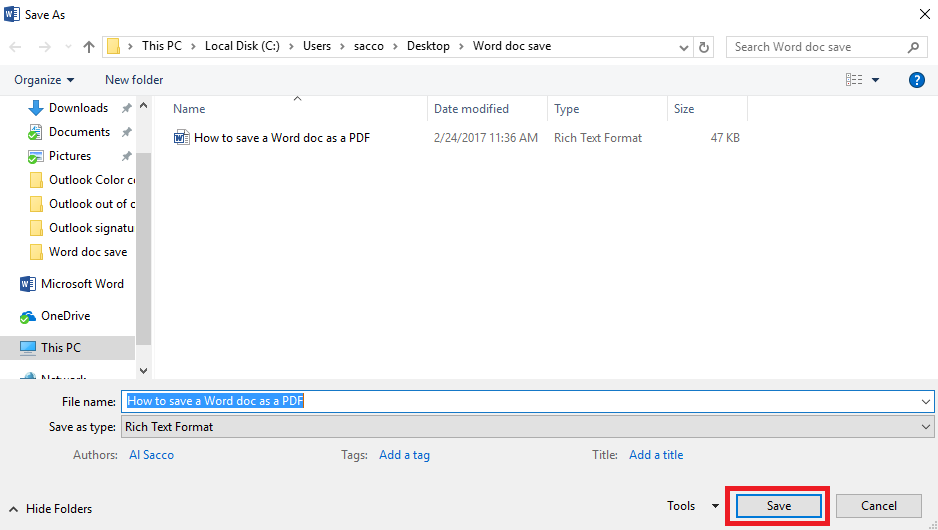The height and width of the screenshot is (530, 938).
Task: Click the File name text field
Action: click(520, 401)
